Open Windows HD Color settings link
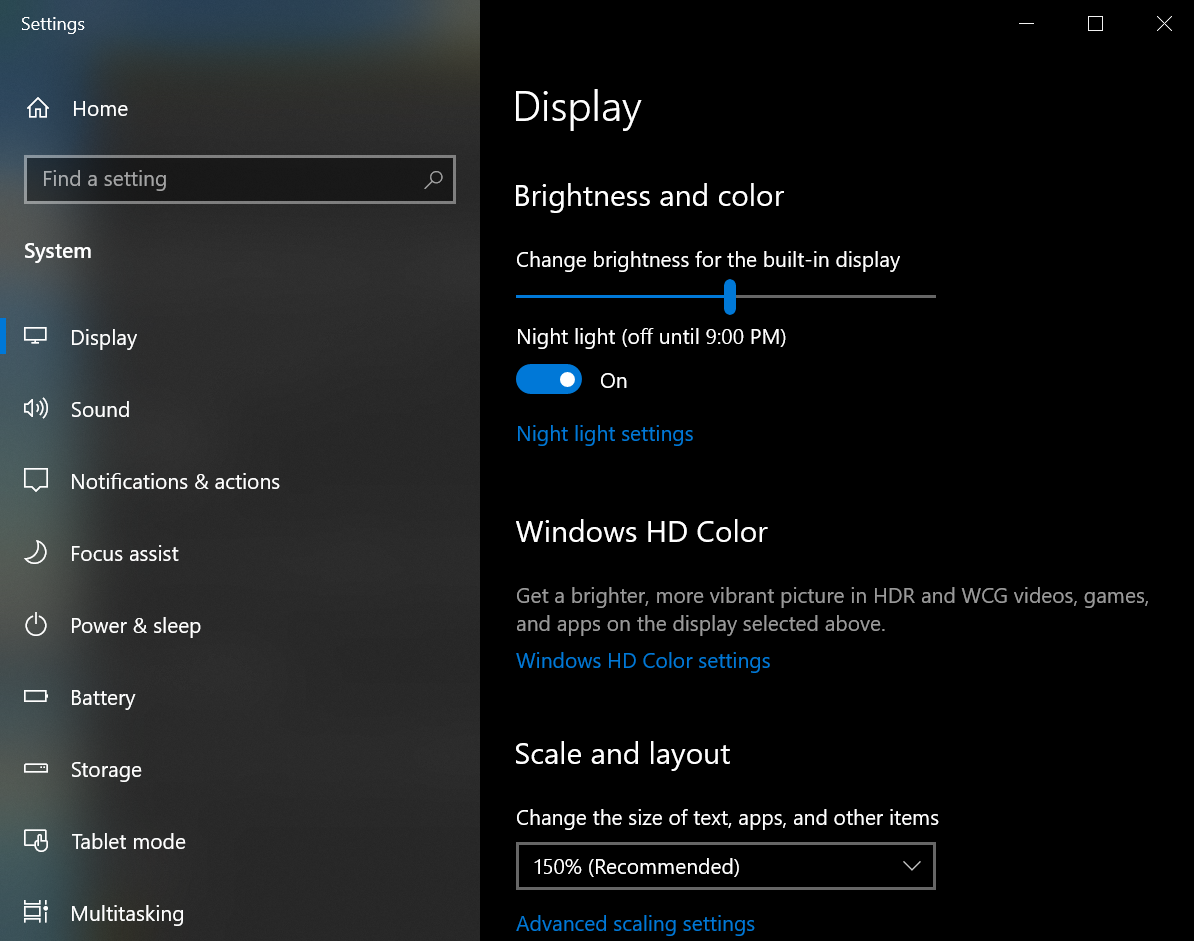The image size is (1194, 941). pos(643,661)
